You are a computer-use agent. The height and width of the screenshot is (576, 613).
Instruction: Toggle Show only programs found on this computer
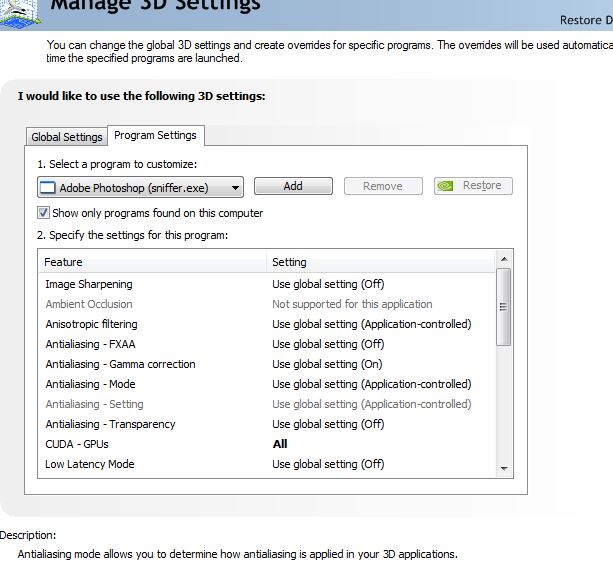pos(43,213)
